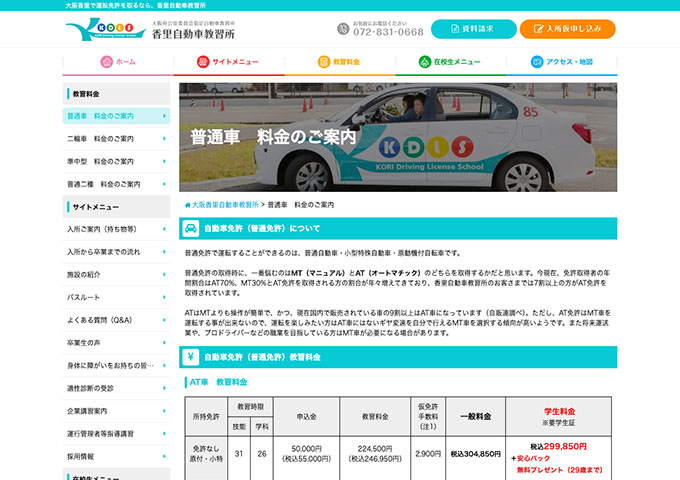Click the 香里自動車教習所 site title

pyautogui.click(x=193, y=34)
